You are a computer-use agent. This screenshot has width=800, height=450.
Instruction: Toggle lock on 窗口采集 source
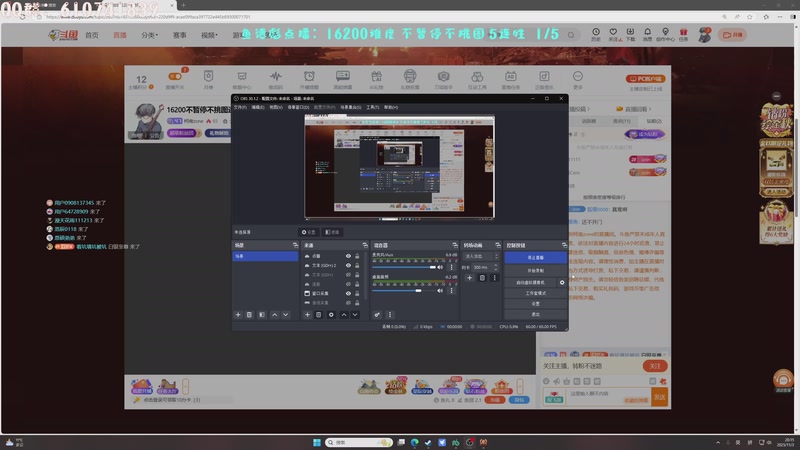coord(357,293)
